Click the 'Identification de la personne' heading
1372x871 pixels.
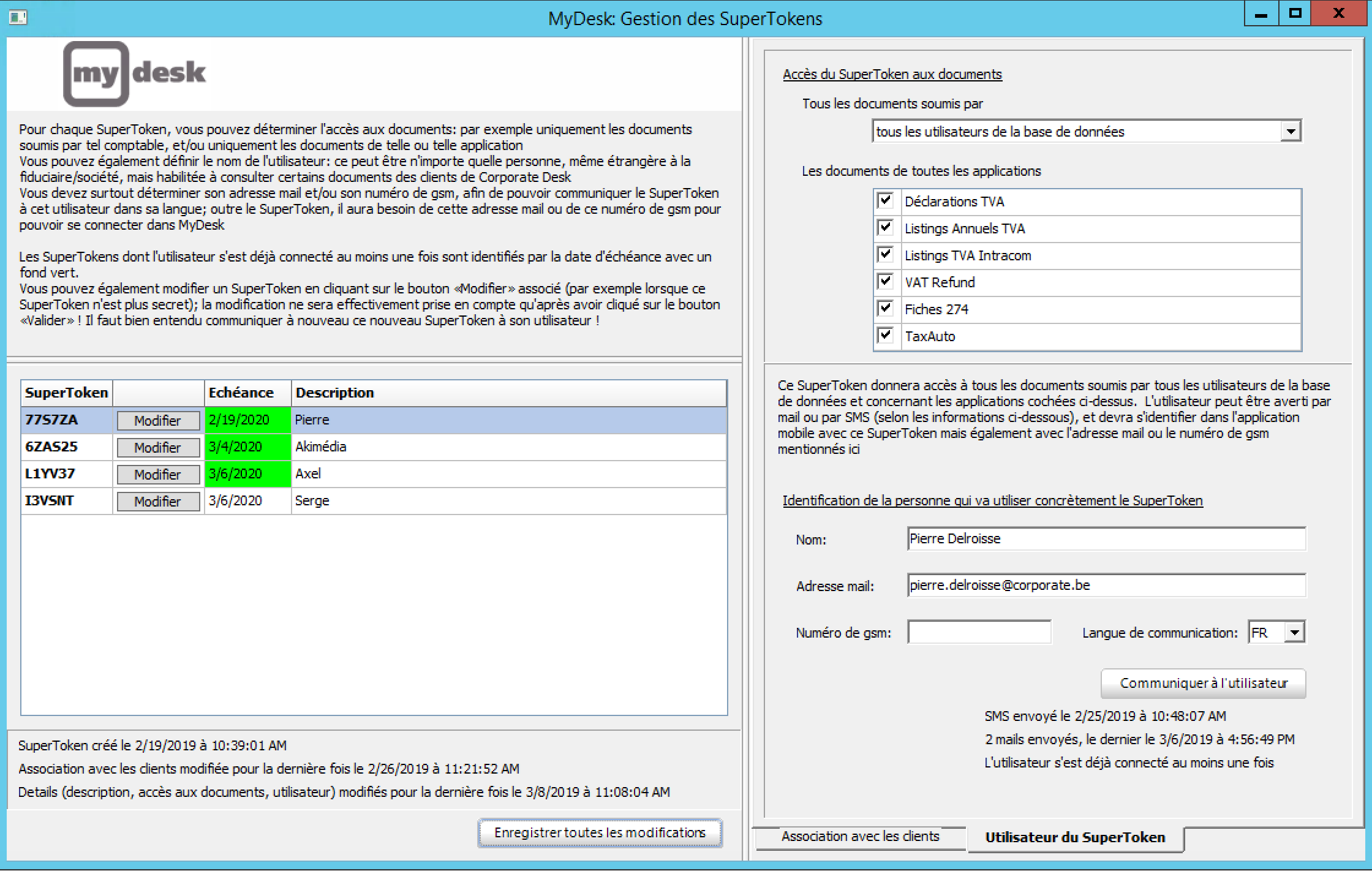pyautogui.click(x=993, y=500)
